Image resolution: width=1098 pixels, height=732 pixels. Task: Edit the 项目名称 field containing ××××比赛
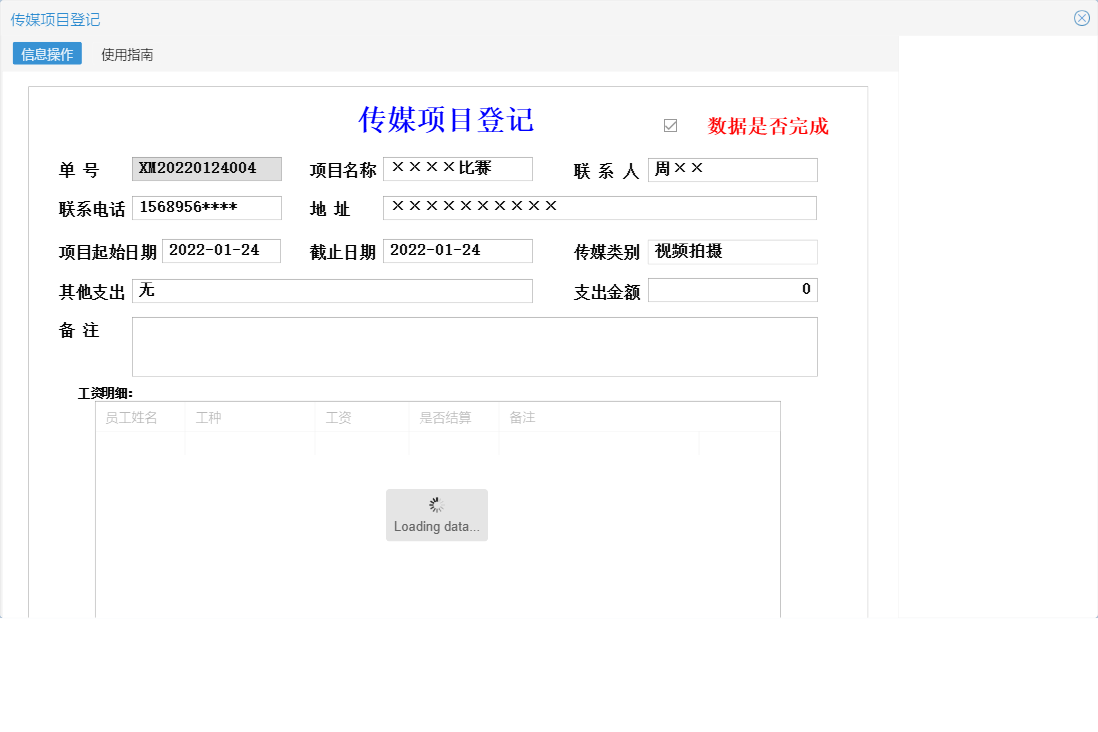(458, 168)
